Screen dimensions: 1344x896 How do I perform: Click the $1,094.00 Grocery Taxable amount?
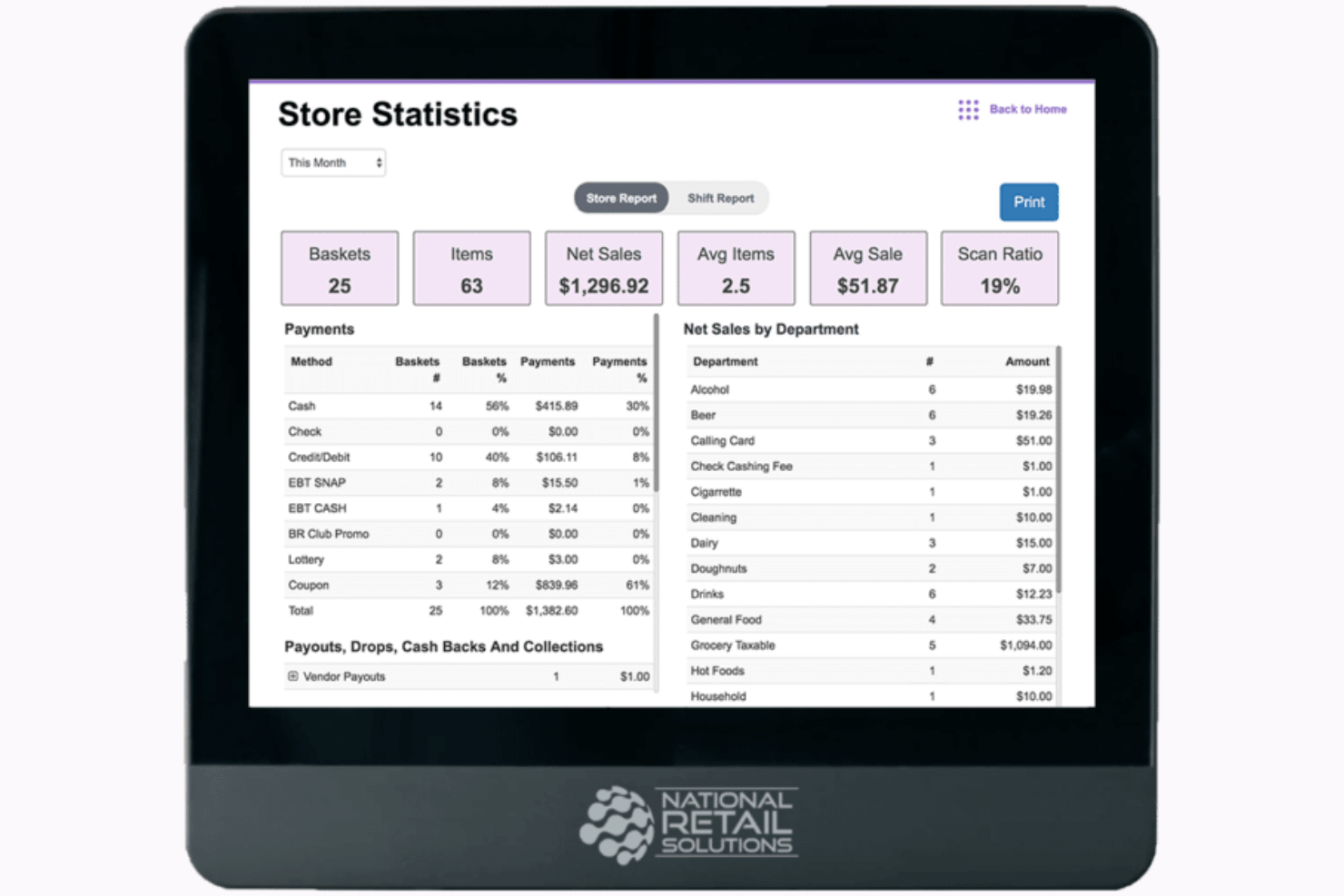[1026, 645]
